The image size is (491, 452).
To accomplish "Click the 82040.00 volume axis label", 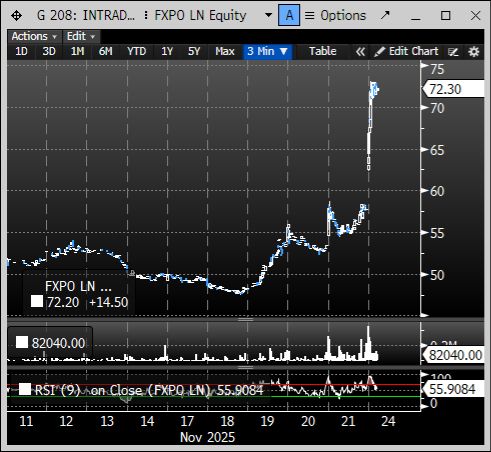I will 453,355.
